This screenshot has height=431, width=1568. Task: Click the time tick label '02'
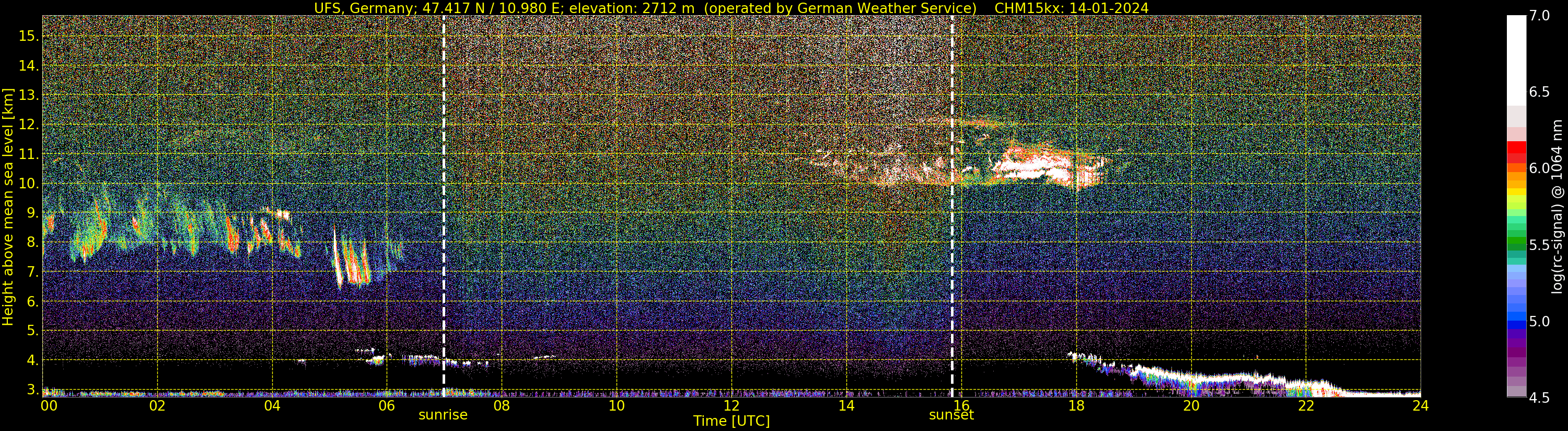click(x=157, y=405)
